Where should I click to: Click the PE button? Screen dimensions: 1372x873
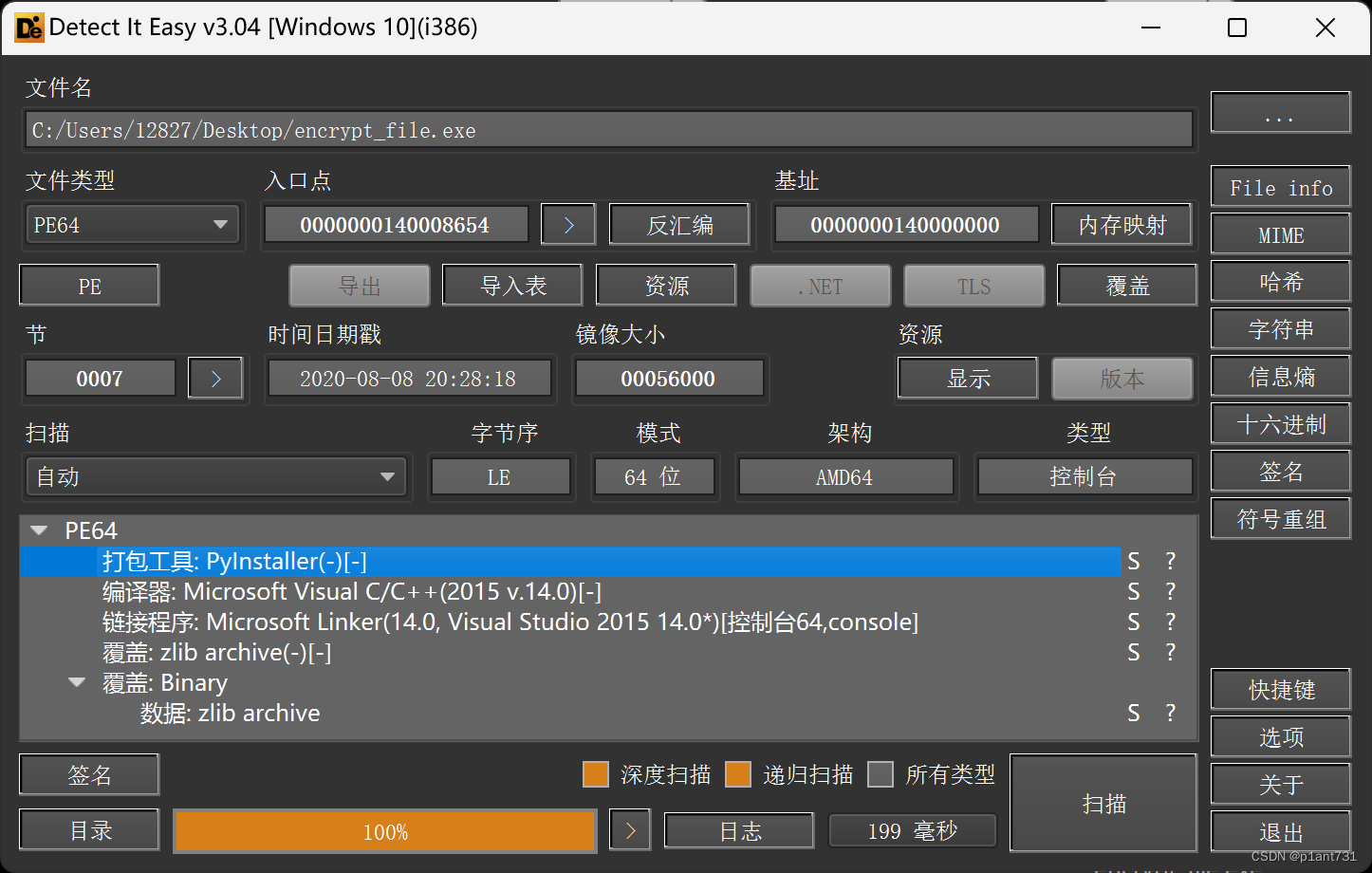pyautogui.click(x=89, y=286)
